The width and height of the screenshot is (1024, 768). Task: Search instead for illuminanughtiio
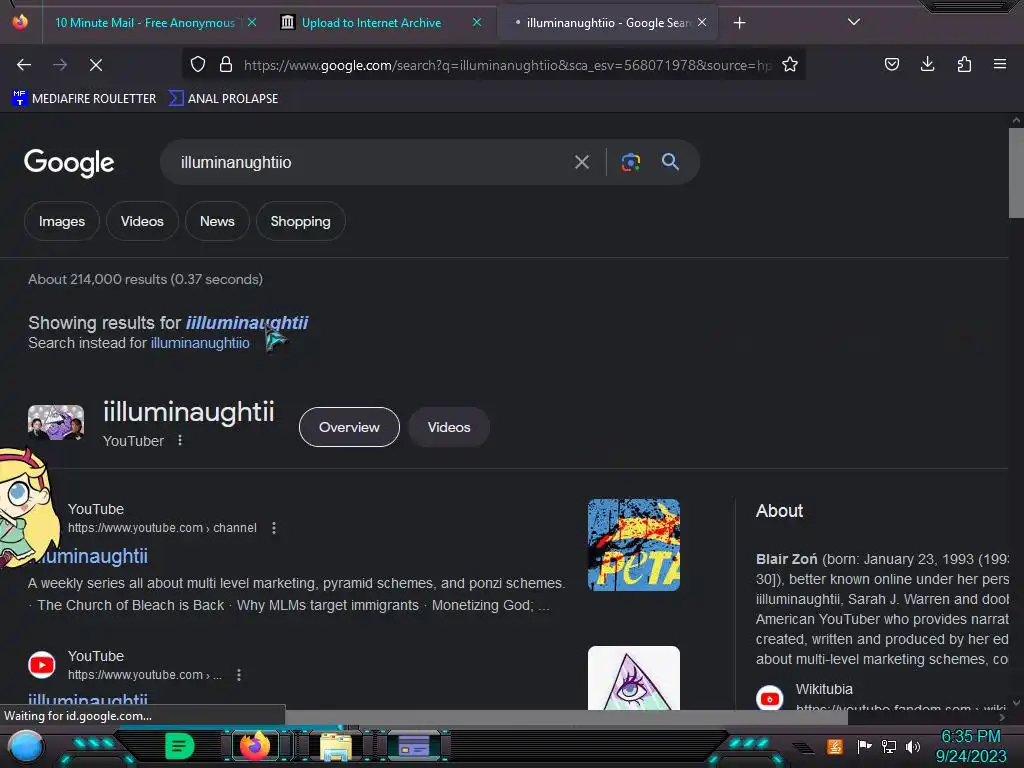click(x=200, y=343)
